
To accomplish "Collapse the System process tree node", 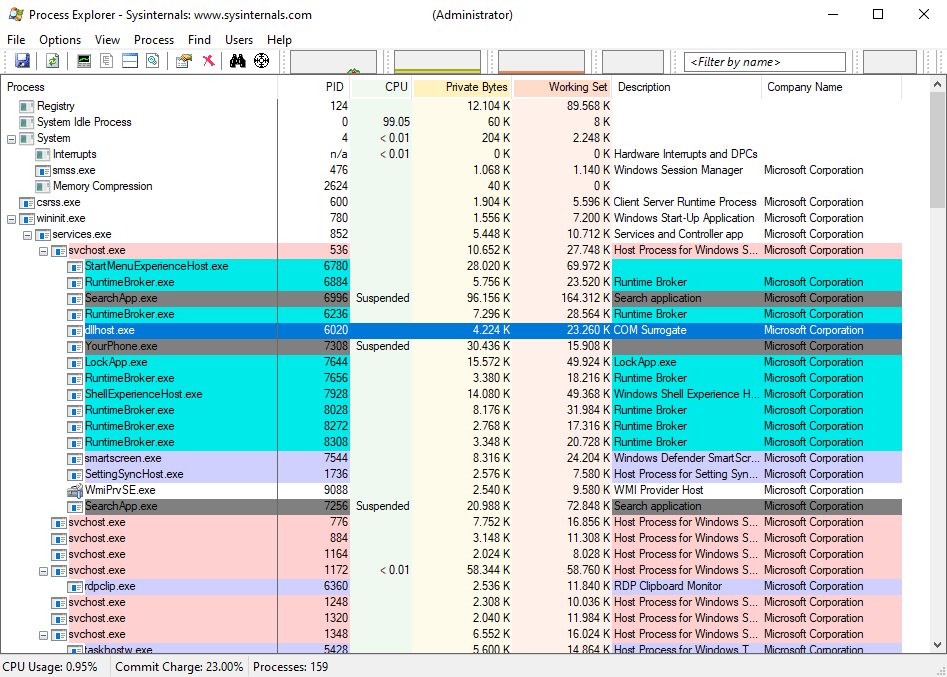I will [x=12, y=138].
